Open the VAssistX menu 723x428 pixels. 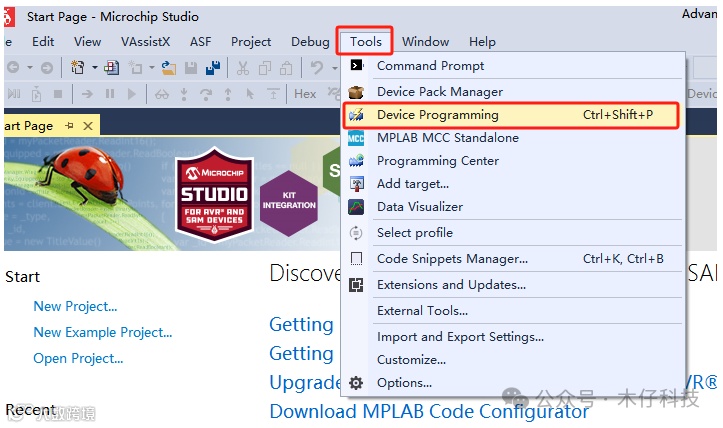pos(145,42)
